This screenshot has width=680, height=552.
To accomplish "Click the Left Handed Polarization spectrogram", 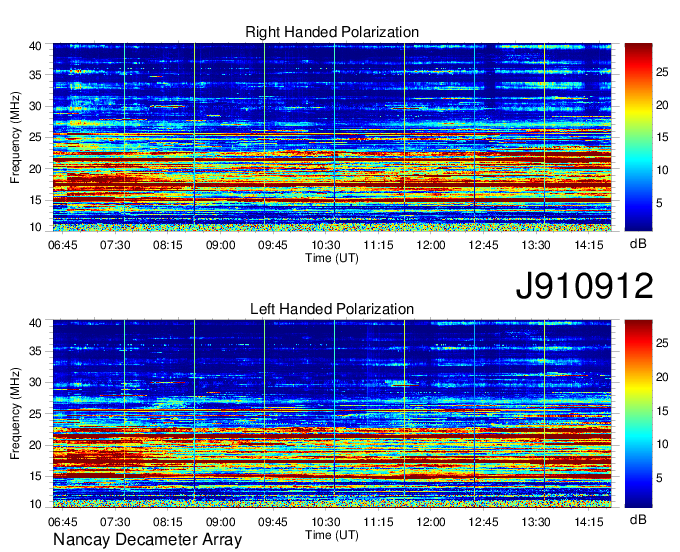I will click(x=332, y=414).
